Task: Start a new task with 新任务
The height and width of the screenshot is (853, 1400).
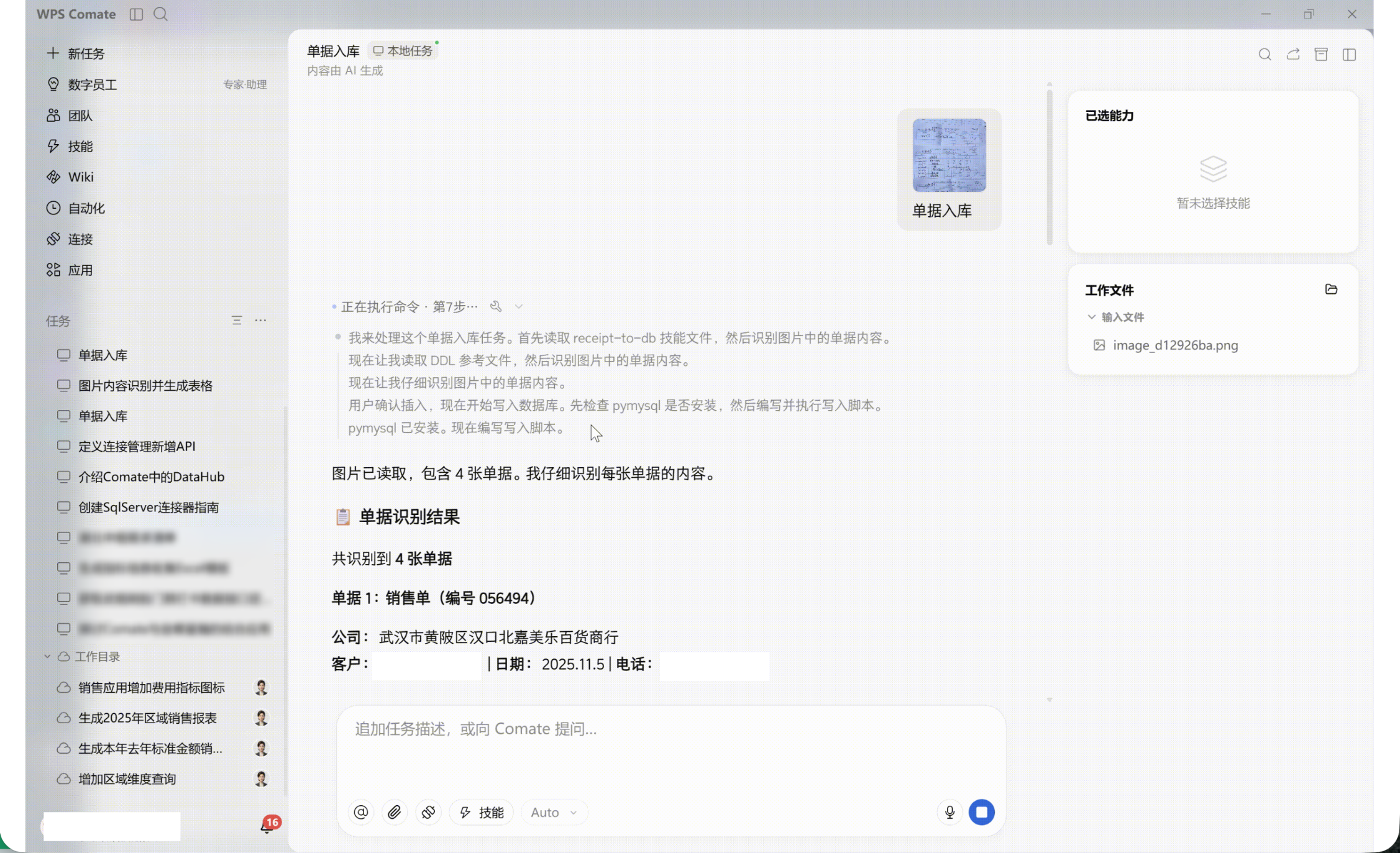Action: click(76, 53)
